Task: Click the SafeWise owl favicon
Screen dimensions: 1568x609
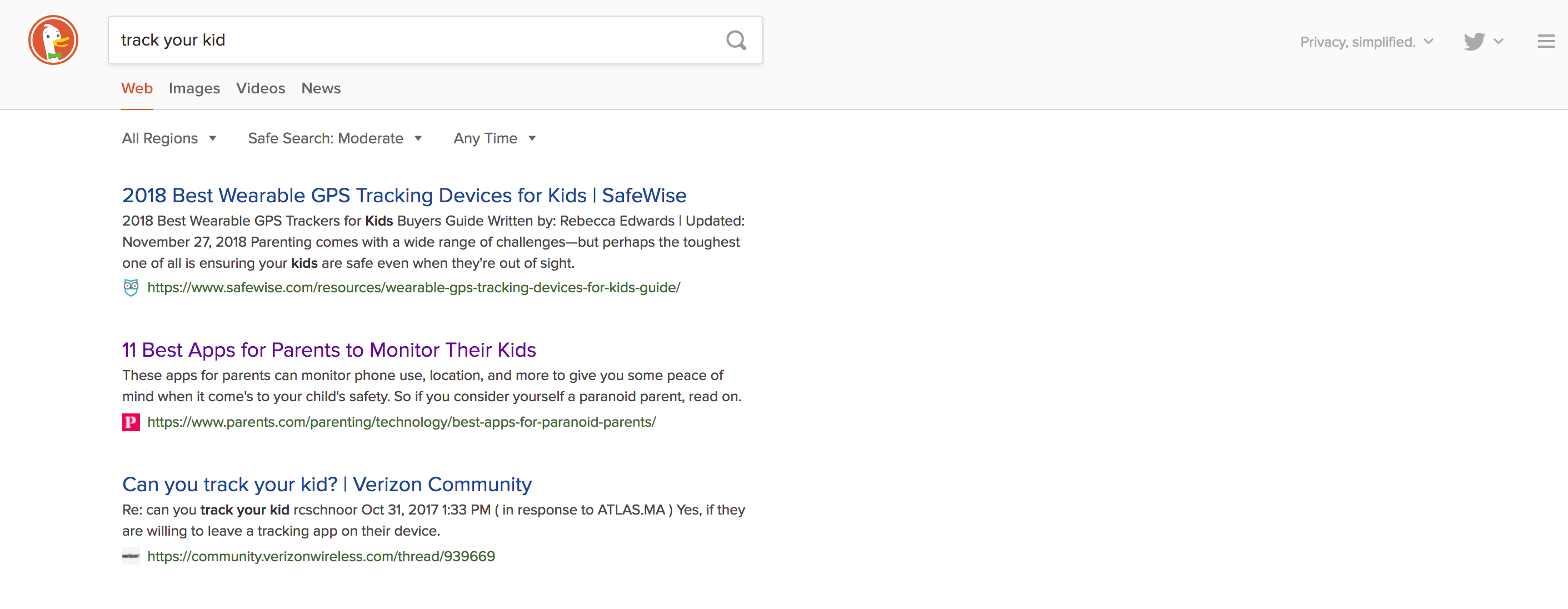Action: [131, 287]
